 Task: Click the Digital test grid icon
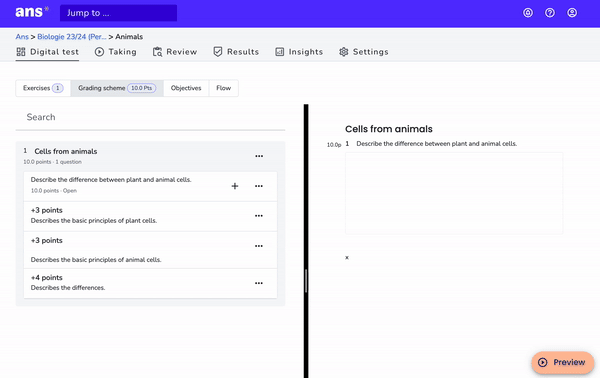point(21,52)
